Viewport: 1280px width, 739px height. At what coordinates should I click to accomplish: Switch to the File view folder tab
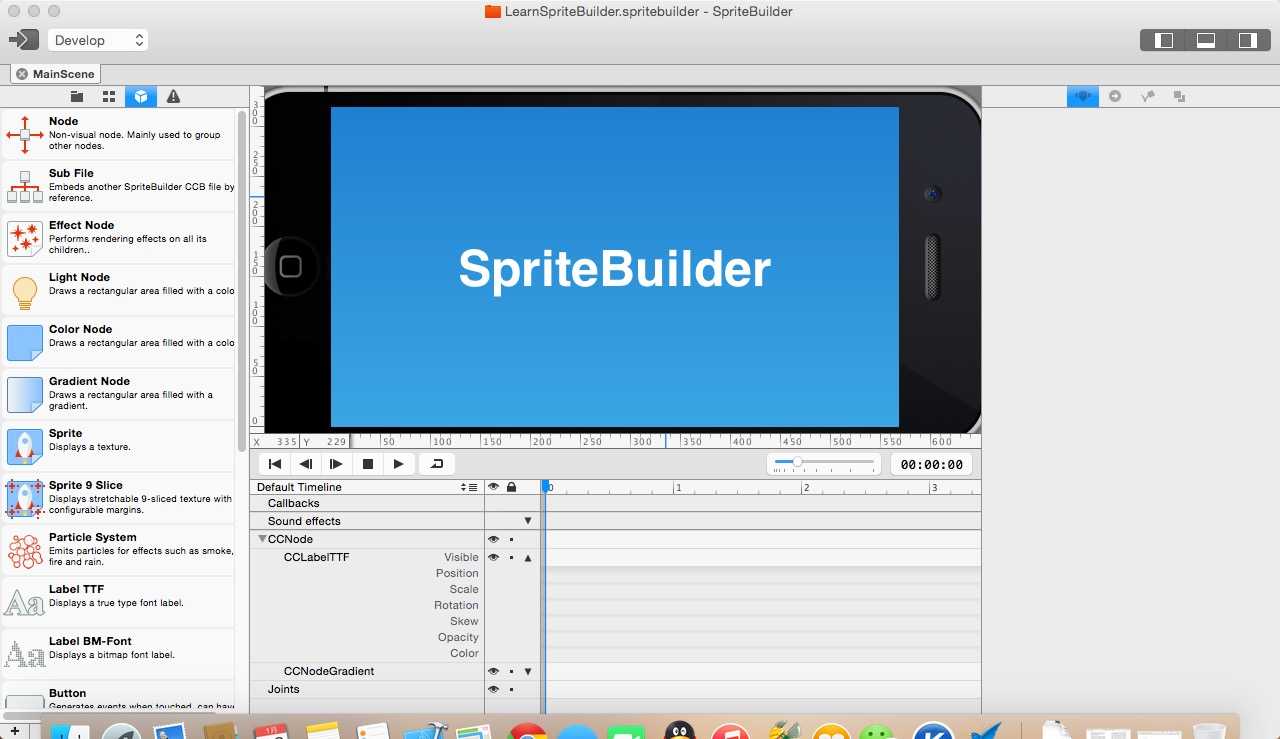pyautogui.click(x=77, y=96)
